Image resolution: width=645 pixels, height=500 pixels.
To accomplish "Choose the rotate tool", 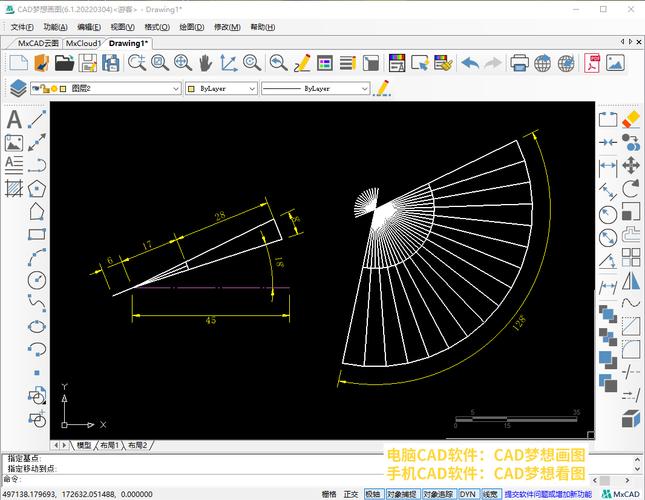I will [x=631, y=189].
